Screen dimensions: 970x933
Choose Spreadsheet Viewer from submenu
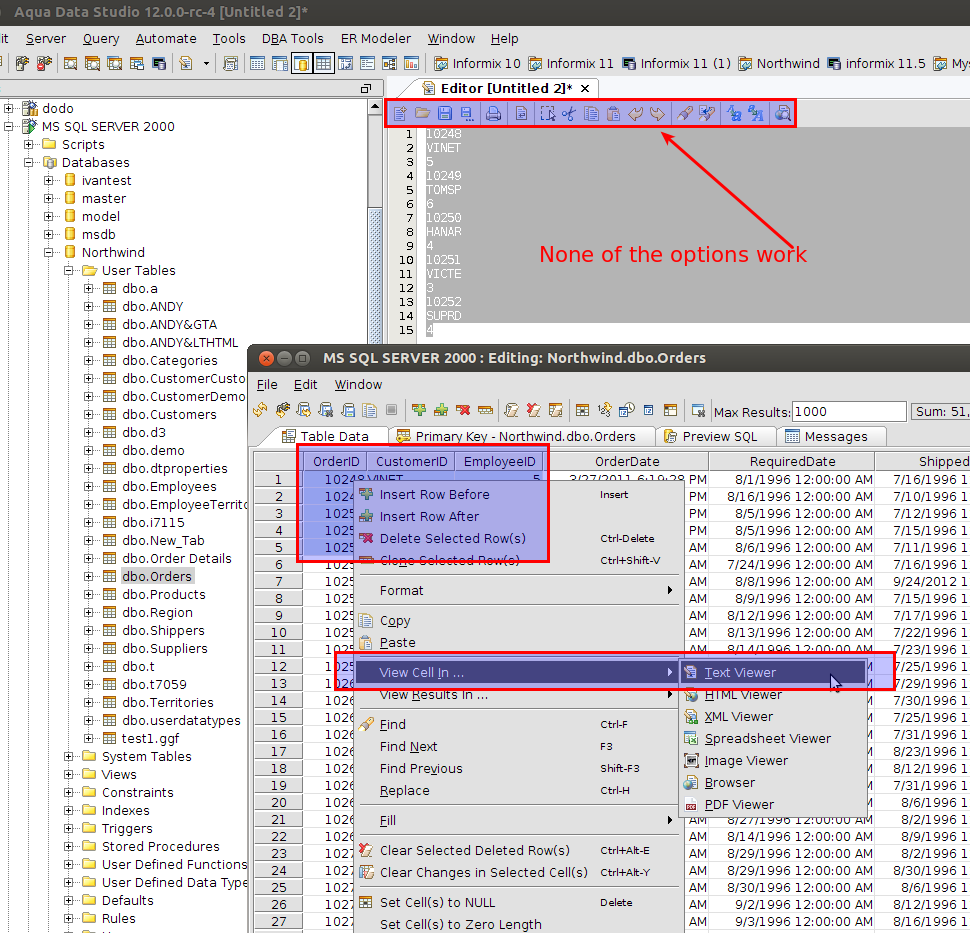pyautogui.click(x=773, y=738)
